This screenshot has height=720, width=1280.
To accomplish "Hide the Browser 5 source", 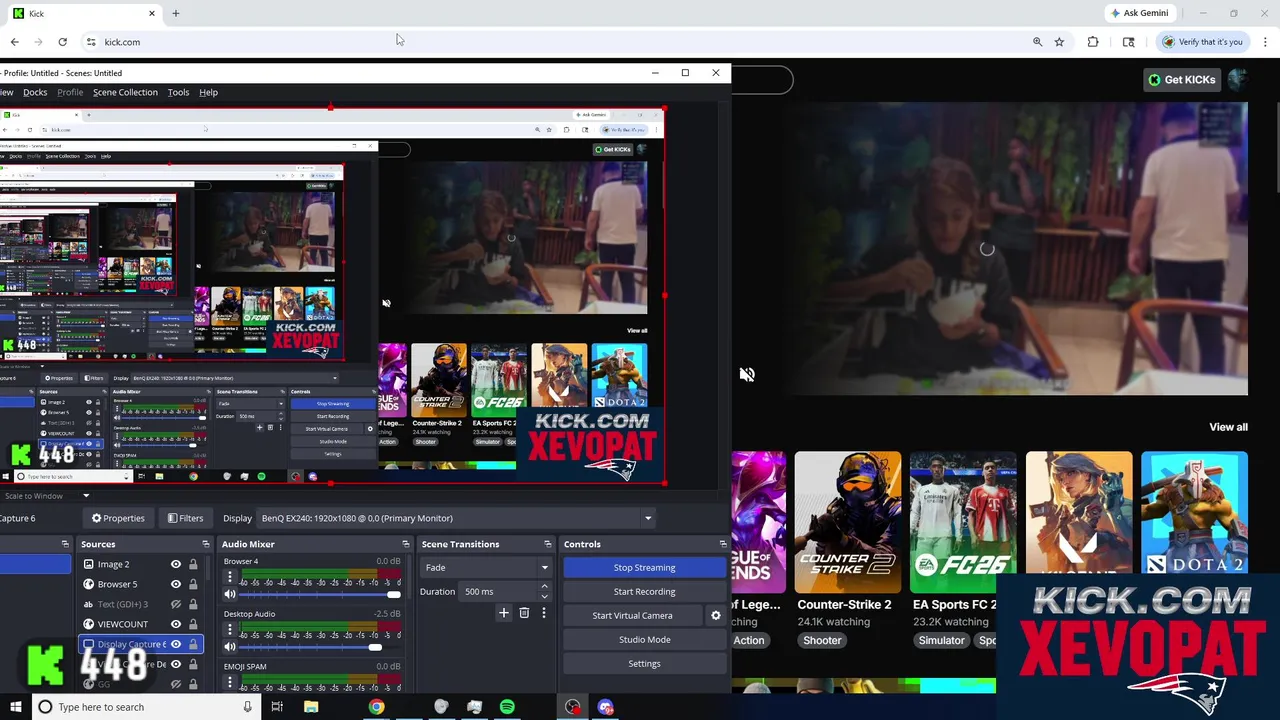I will 176,584.
